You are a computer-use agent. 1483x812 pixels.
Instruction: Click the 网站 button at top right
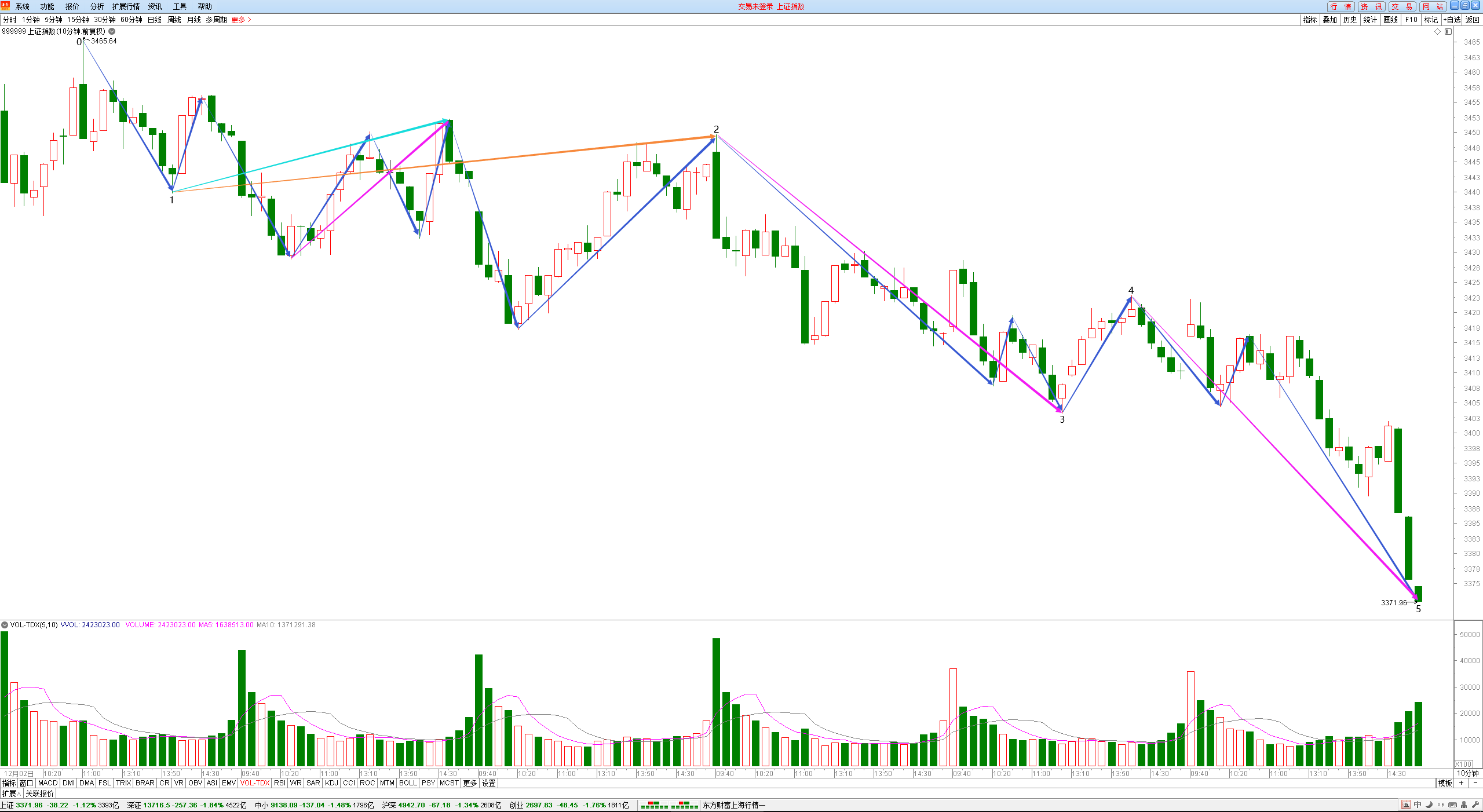(x=1433, y=6)
